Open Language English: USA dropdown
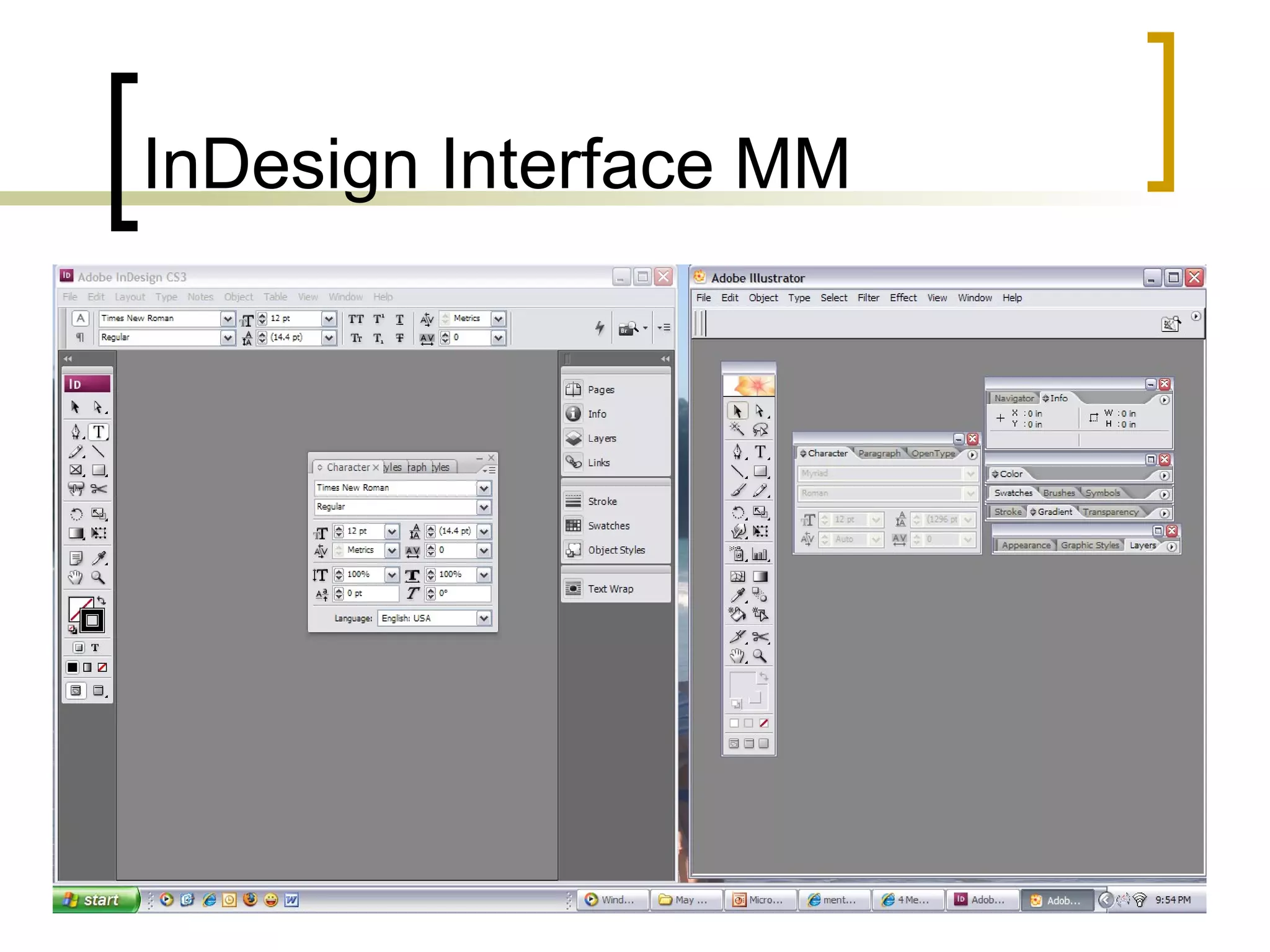This screenshot has width=1270, height=952. click(484, 618)
